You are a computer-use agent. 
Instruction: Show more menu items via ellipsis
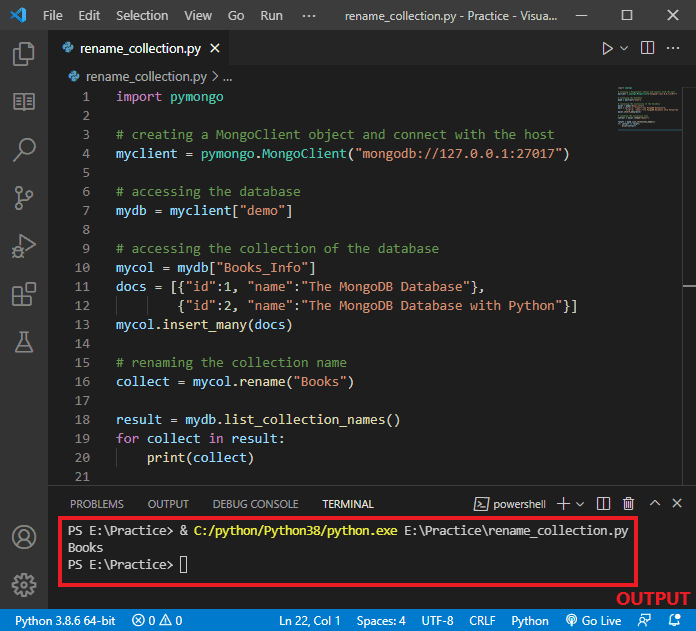click(308, 16)
